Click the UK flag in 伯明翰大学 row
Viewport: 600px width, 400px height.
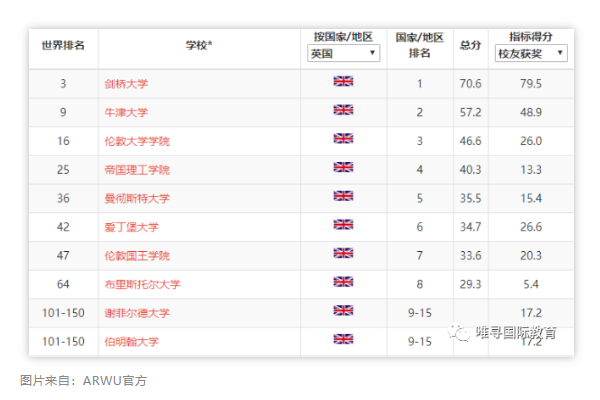[343, 339]
